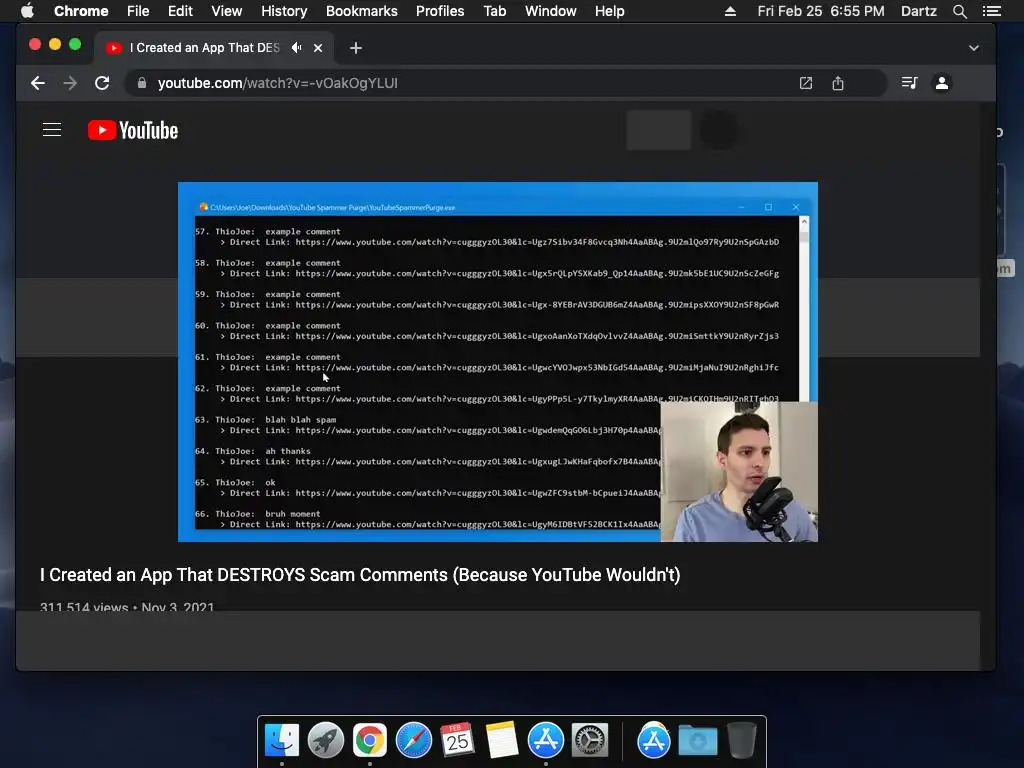Open Google Chrome from the Dock
The image size is (1024, 768).
[x=370, y=740]
